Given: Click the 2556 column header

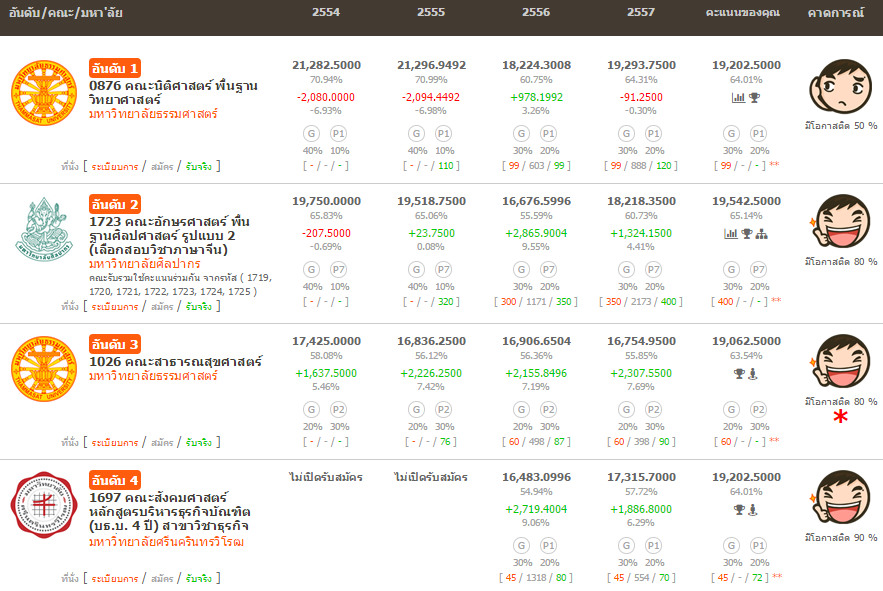Looking at the screenshot, I should tap(536, 12).
